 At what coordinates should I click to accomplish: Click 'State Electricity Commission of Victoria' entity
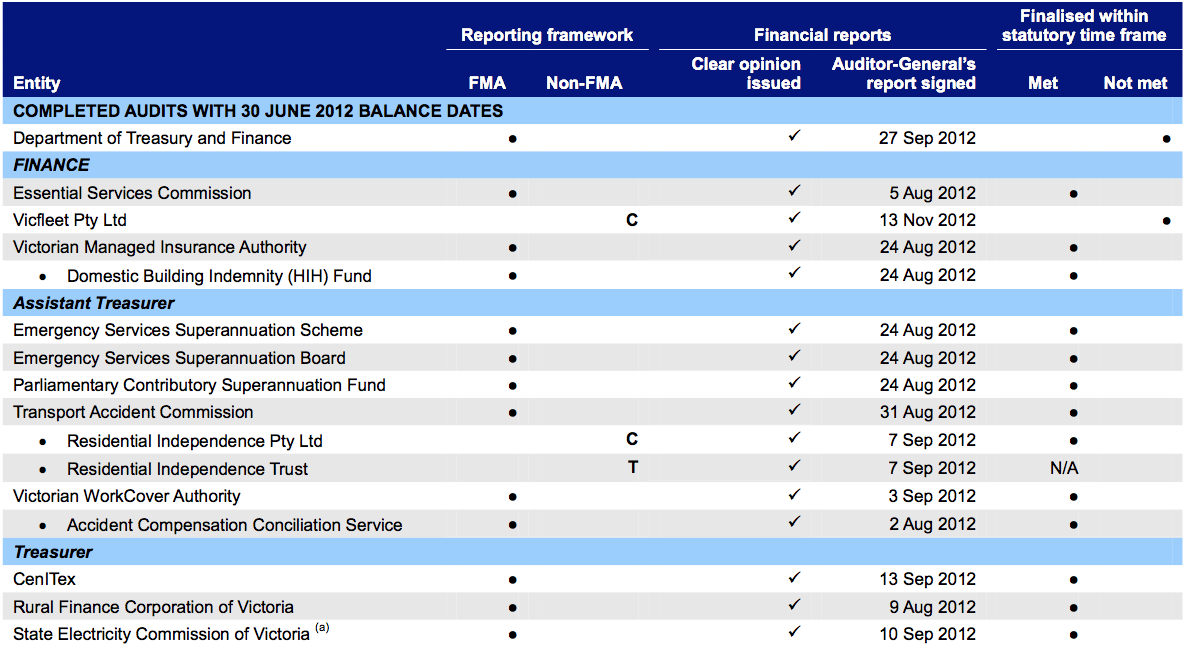click(161, 634)
